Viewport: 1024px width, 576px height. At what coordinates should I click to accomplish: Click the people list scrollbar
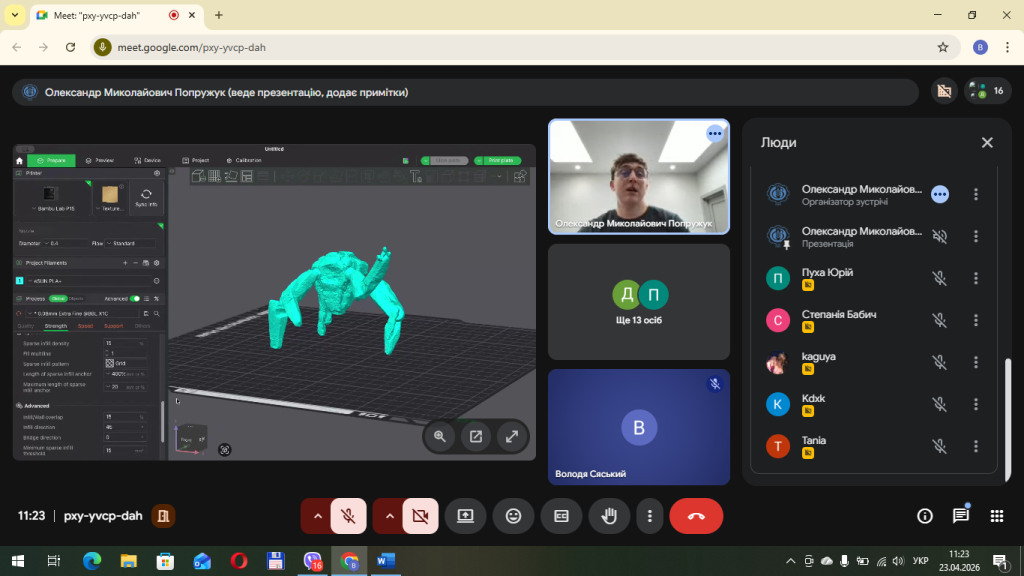1007,410
